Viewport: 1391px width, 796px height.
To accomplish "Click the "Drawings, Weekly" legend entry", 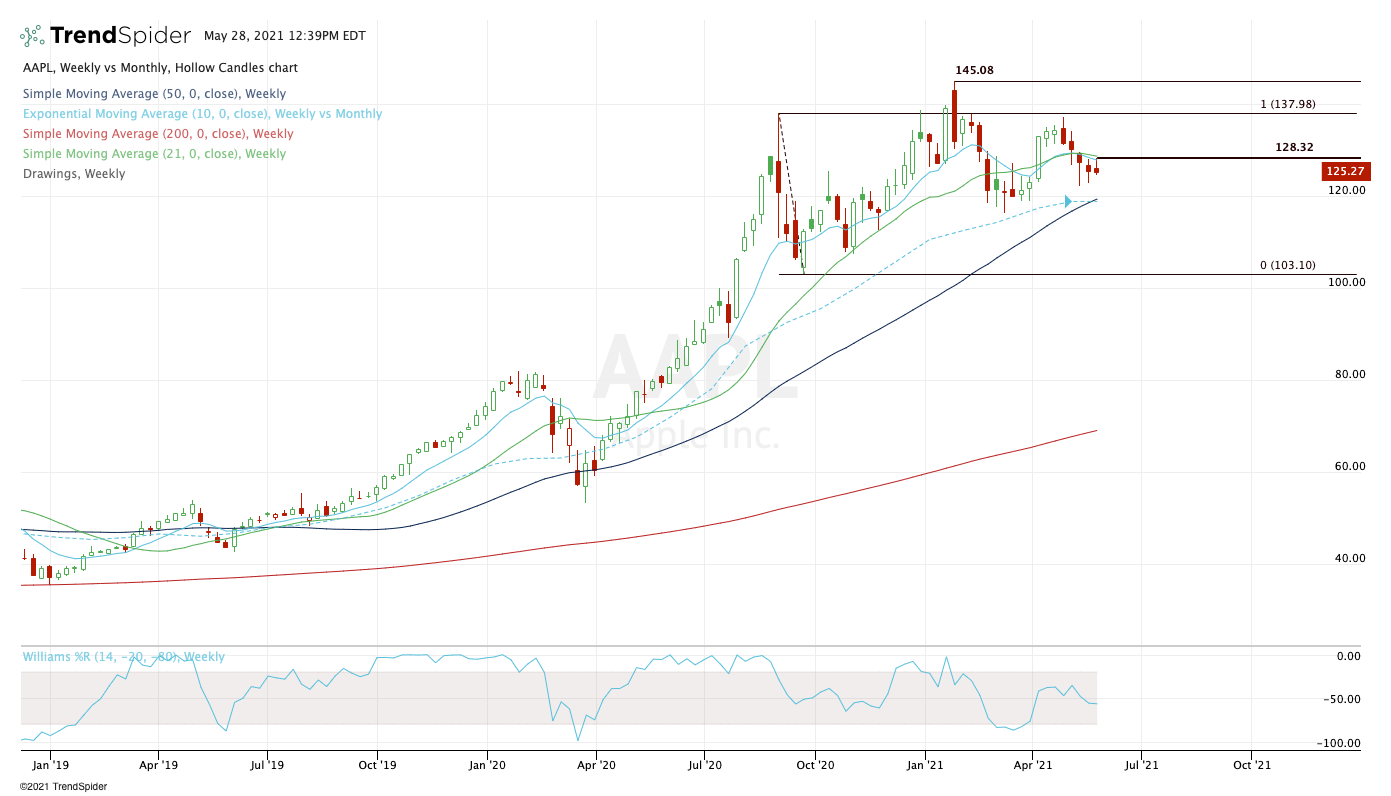I will [x=74, y=174].
